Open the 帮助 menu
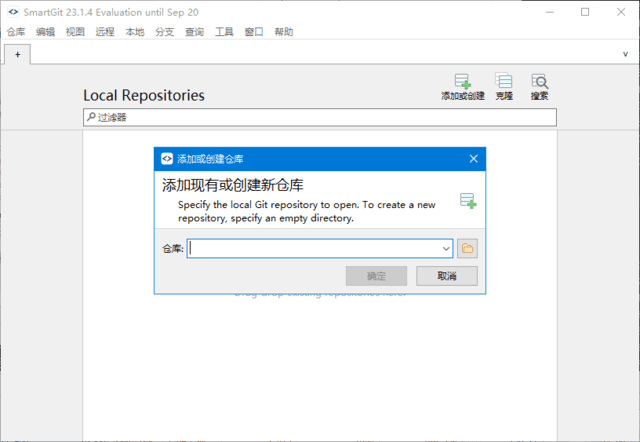 coord(284,32)
